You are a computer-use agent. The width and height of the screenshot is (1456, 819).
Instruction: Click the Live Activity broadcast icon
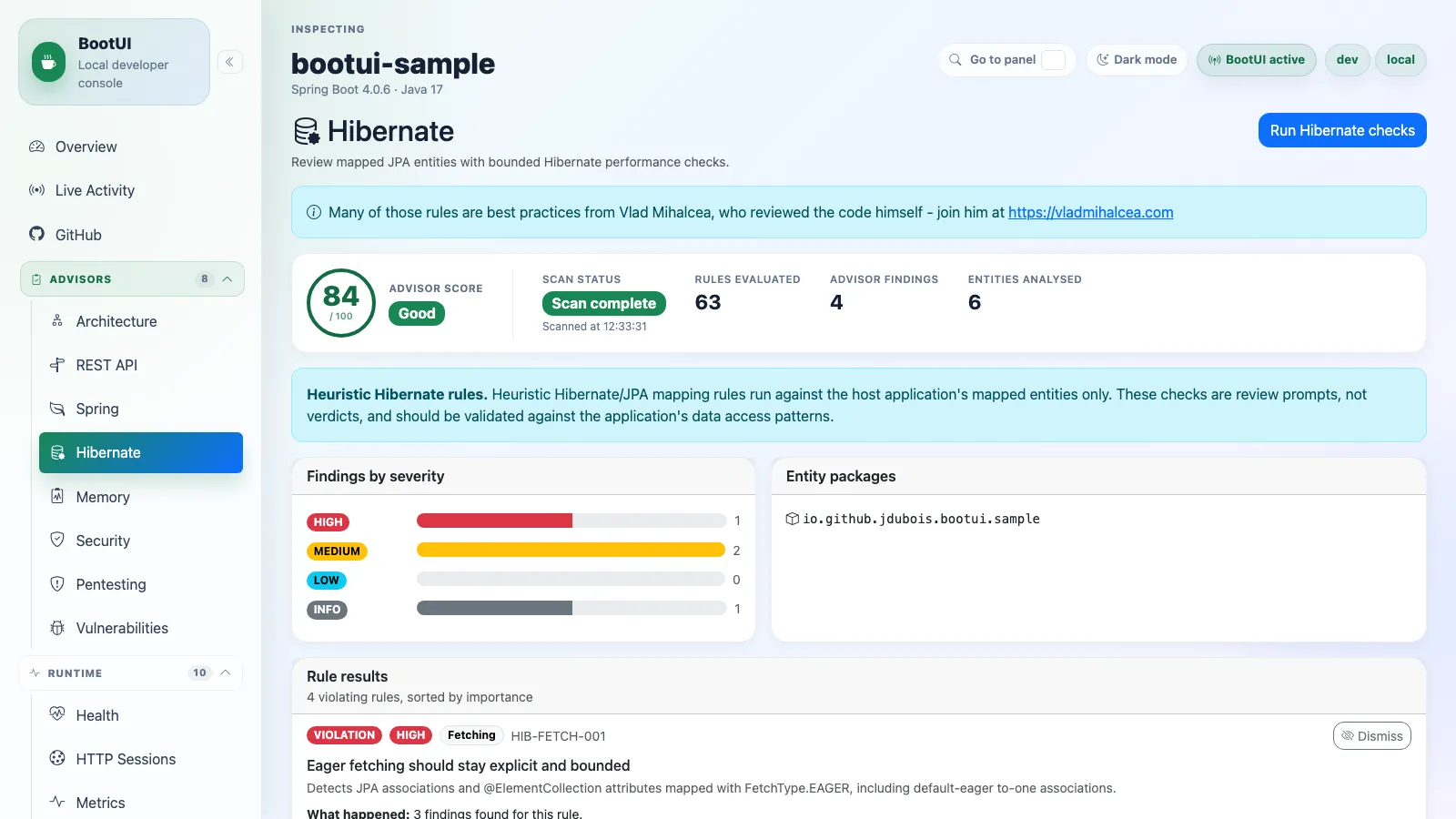[x=36, y=190]
